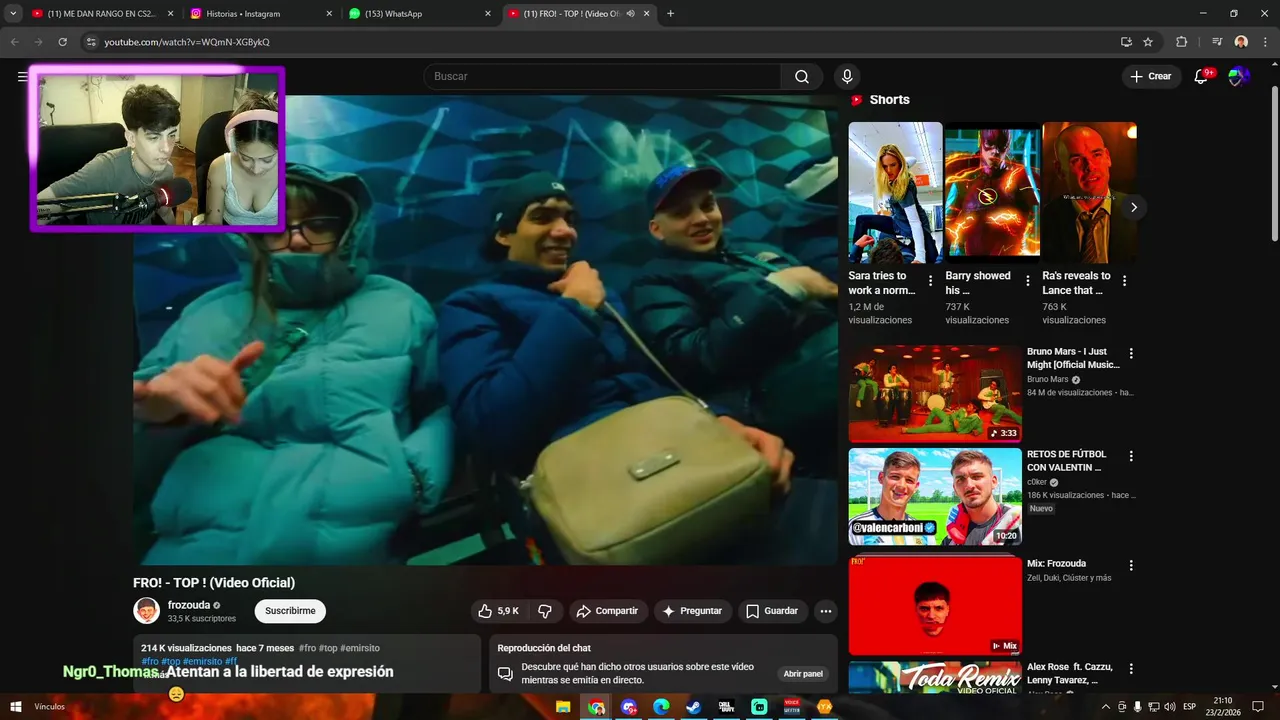
Task: Open the YouTube account avatar menu
Action: tap(1238, 77)
